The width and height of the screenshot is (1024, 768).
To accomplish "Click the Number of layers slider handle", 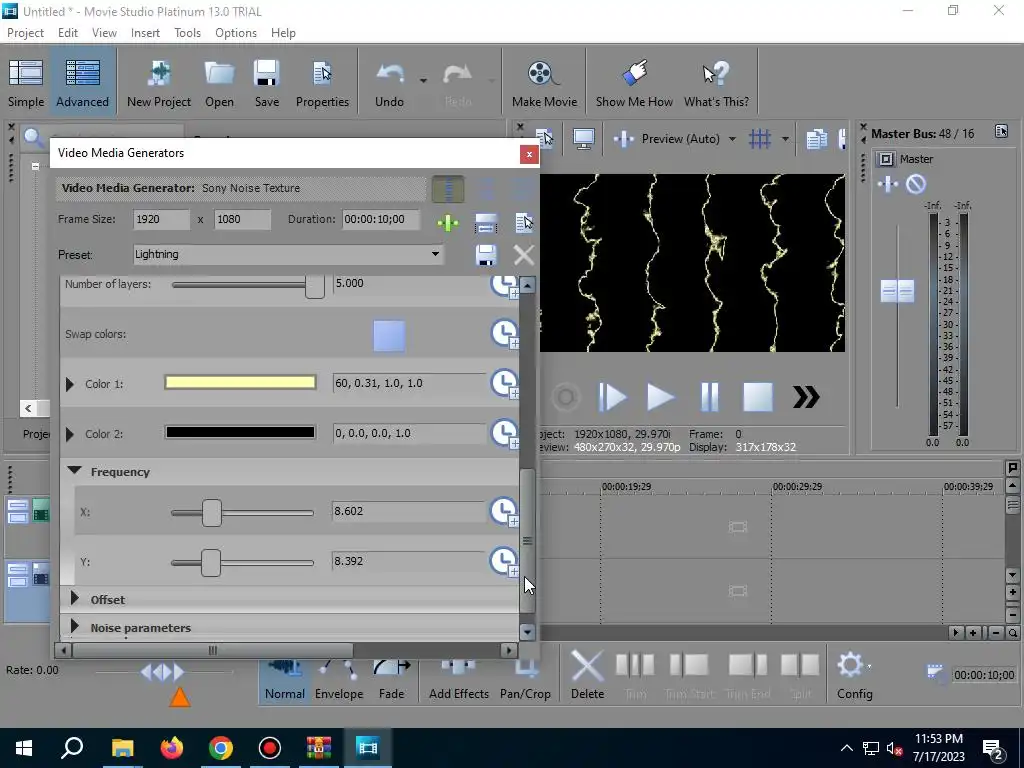I will (315, 287).
